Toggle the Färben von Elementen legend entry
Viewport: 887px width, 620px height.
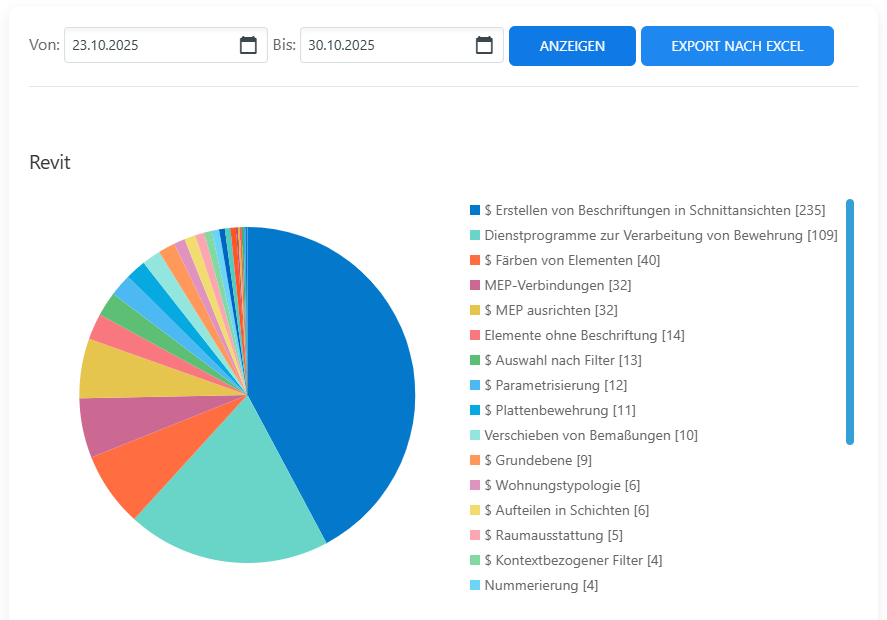[571, 260]
